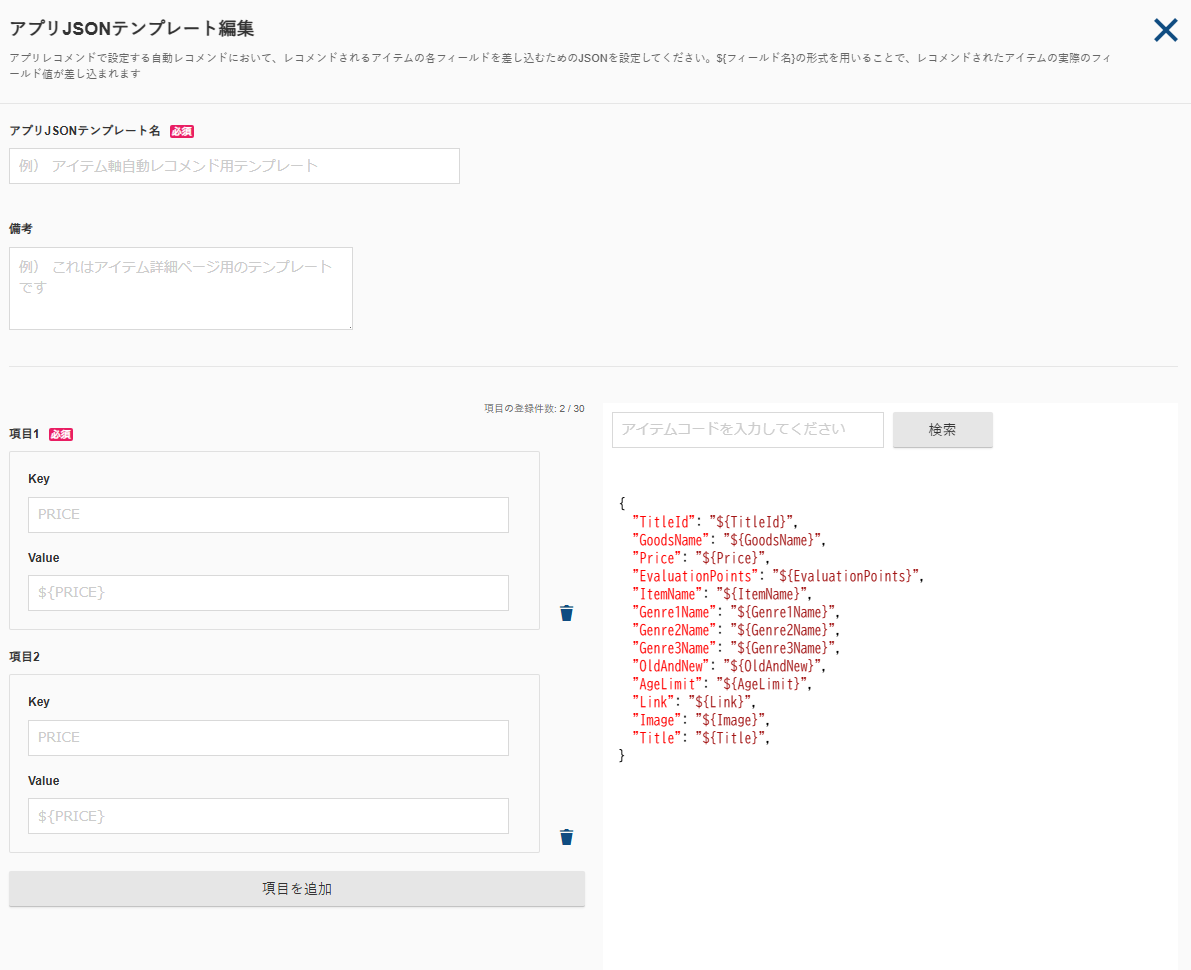Screen dimensions: 1191x970
Task: Click the 項目の登録件数: 2 / 30 counter
Action: click(x=534, y=409)
